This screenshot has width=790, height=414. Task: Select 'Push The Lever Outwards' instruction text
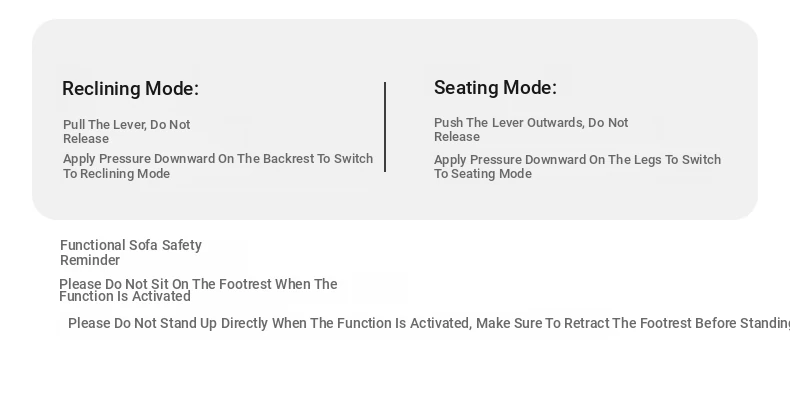pos(531,129)
